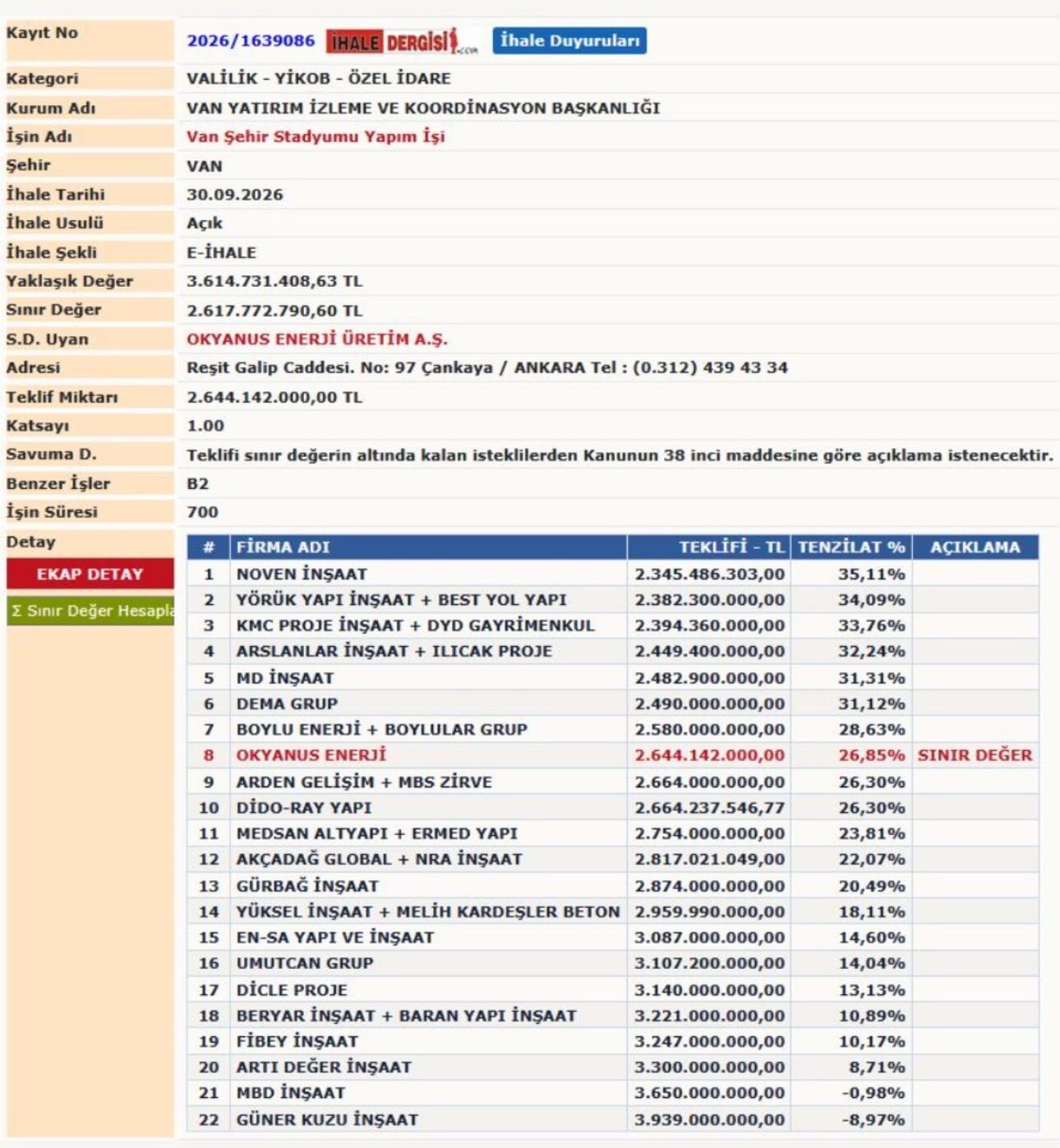This screenshot has height=1148, width=1060.
Task: Click the UMUTCAN GRUP firm name
Action: 305,963
